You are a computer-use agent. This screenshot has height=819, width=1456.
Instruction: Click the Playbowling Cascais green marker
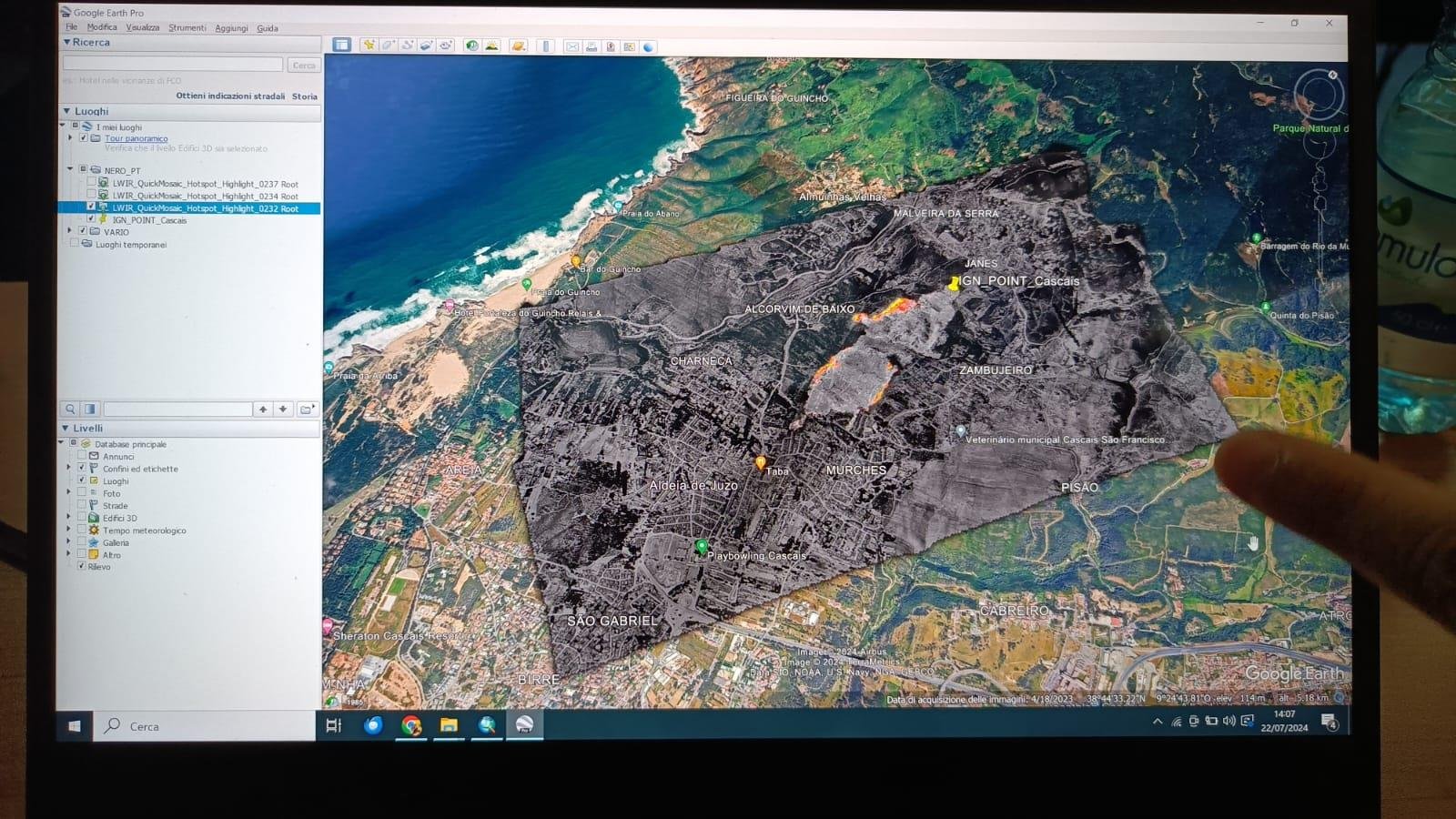[701, 547]
